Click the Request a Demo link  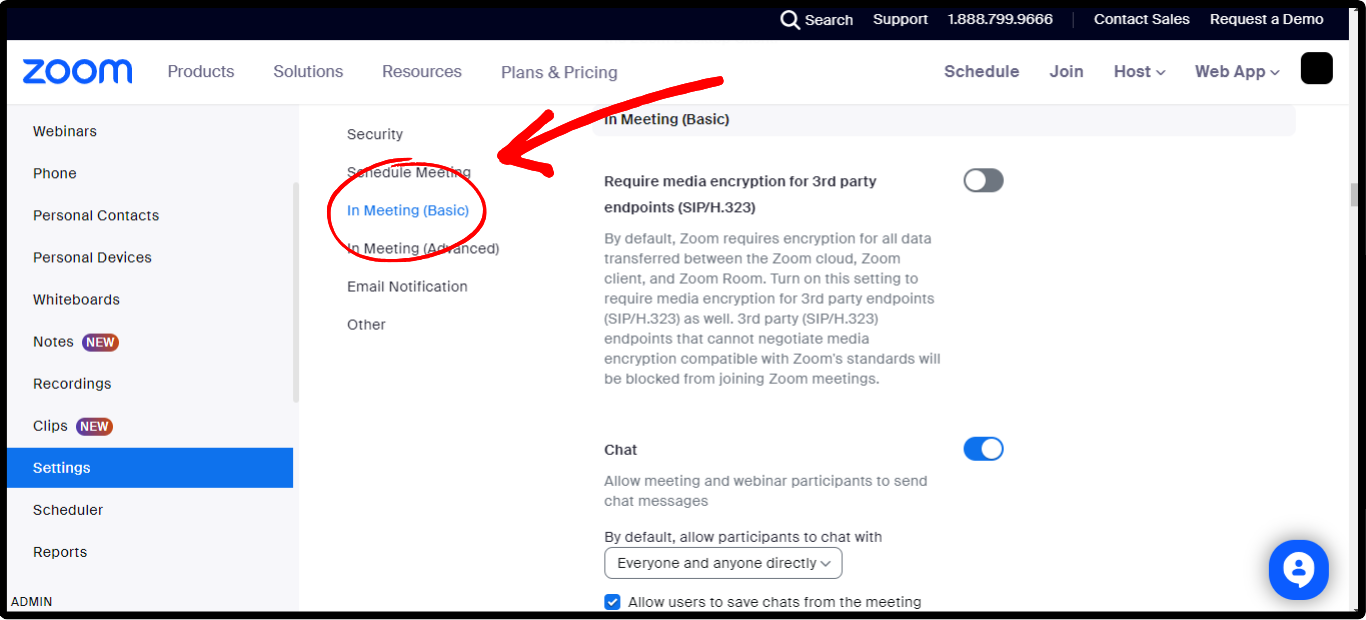tap(1266, 19)
